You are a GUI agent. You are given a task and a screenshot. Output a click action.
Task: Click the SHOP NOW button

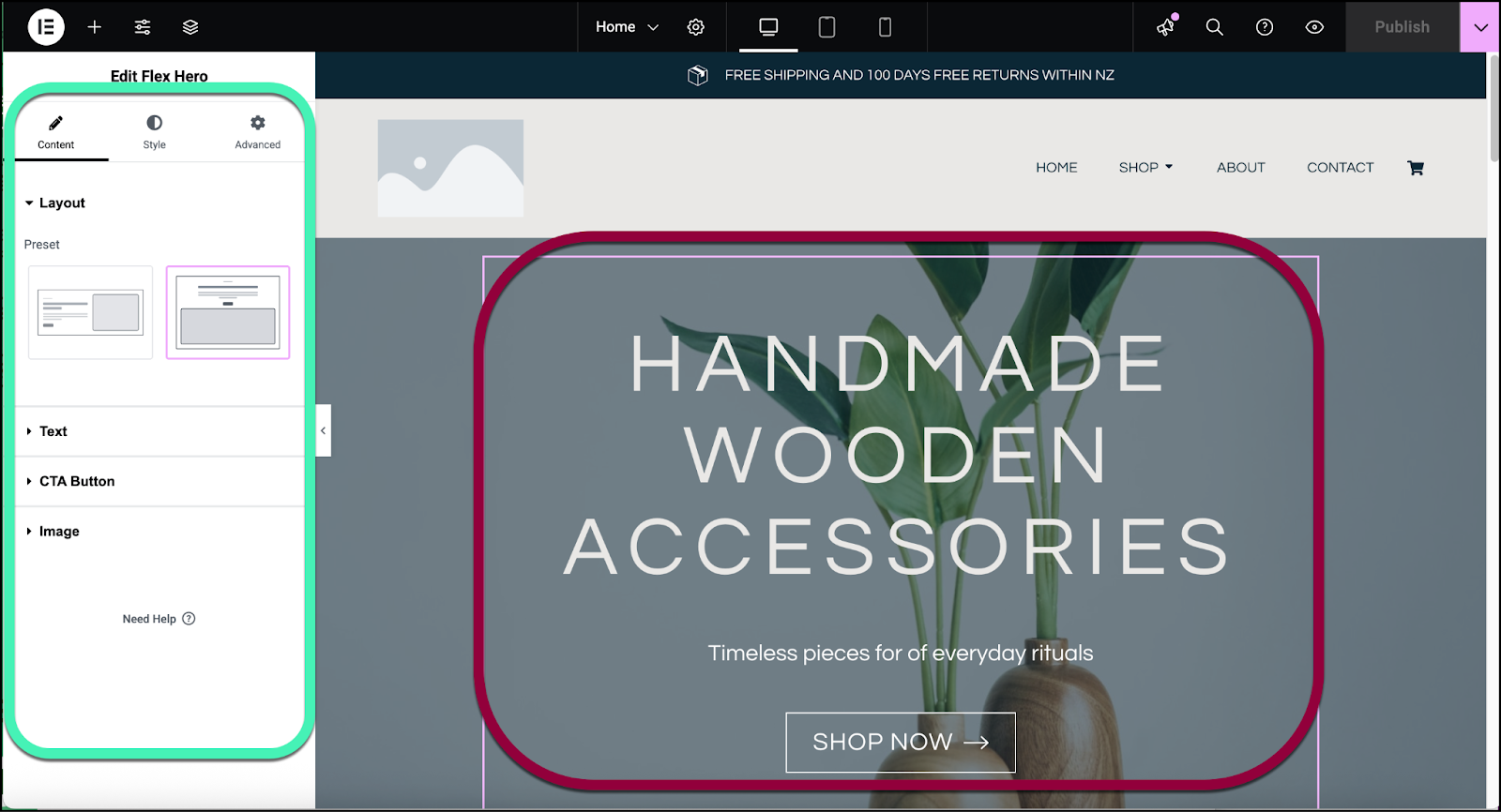[x=901, y=743]
